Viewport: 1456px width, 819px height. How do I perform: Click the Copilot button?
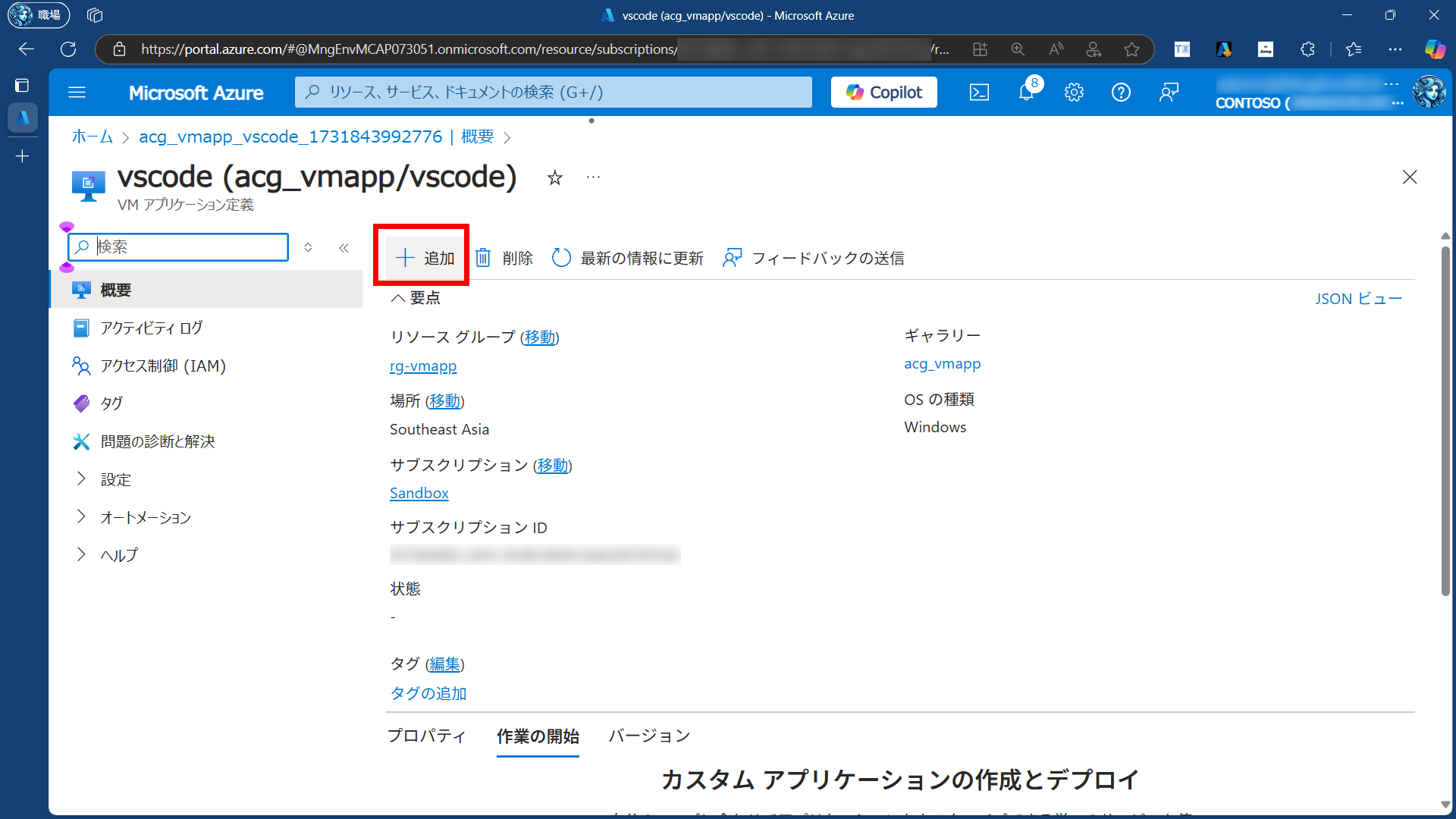pos(883,93)
